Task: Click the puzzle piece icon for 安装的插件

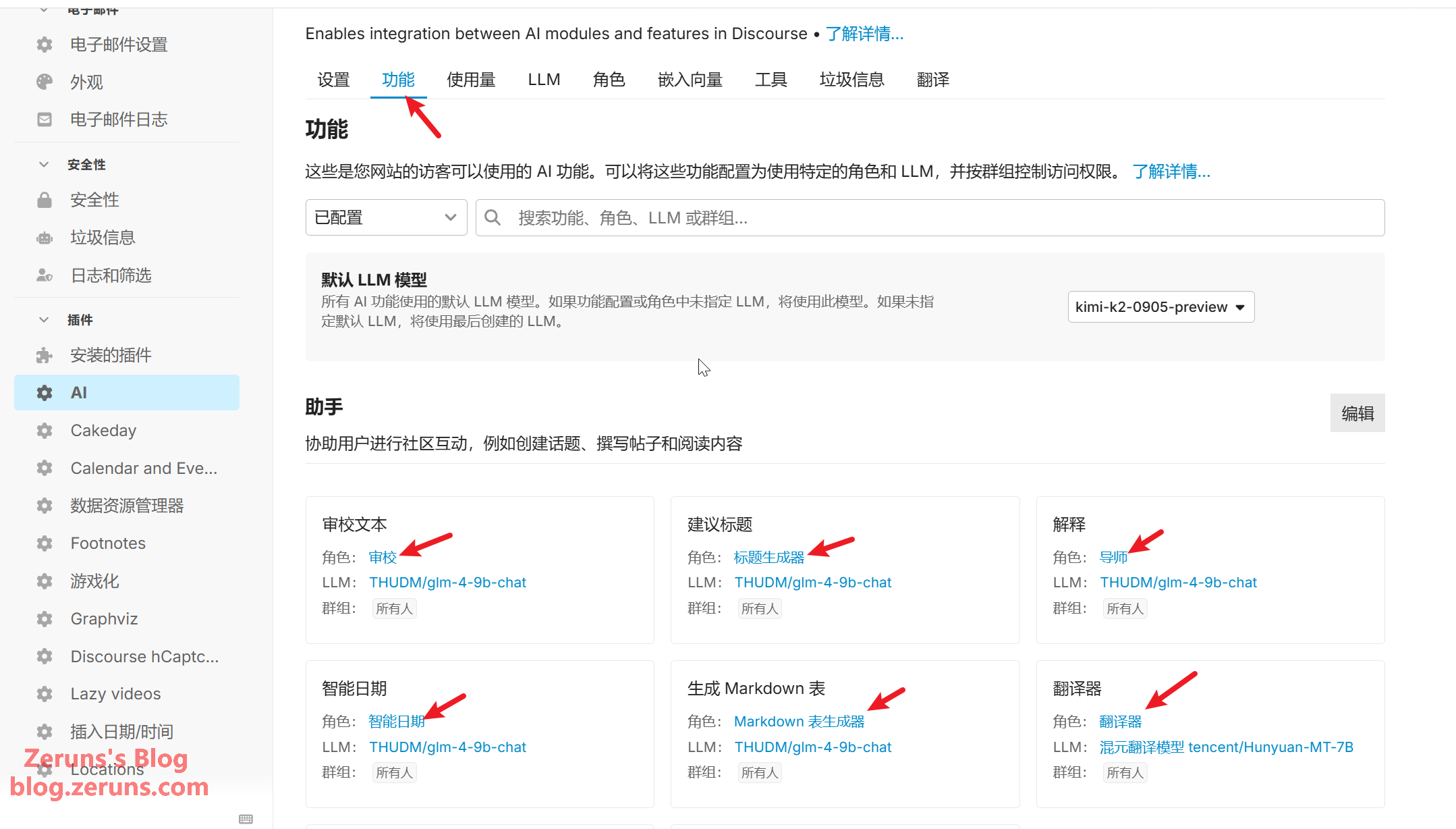Action: pos(45,355)
